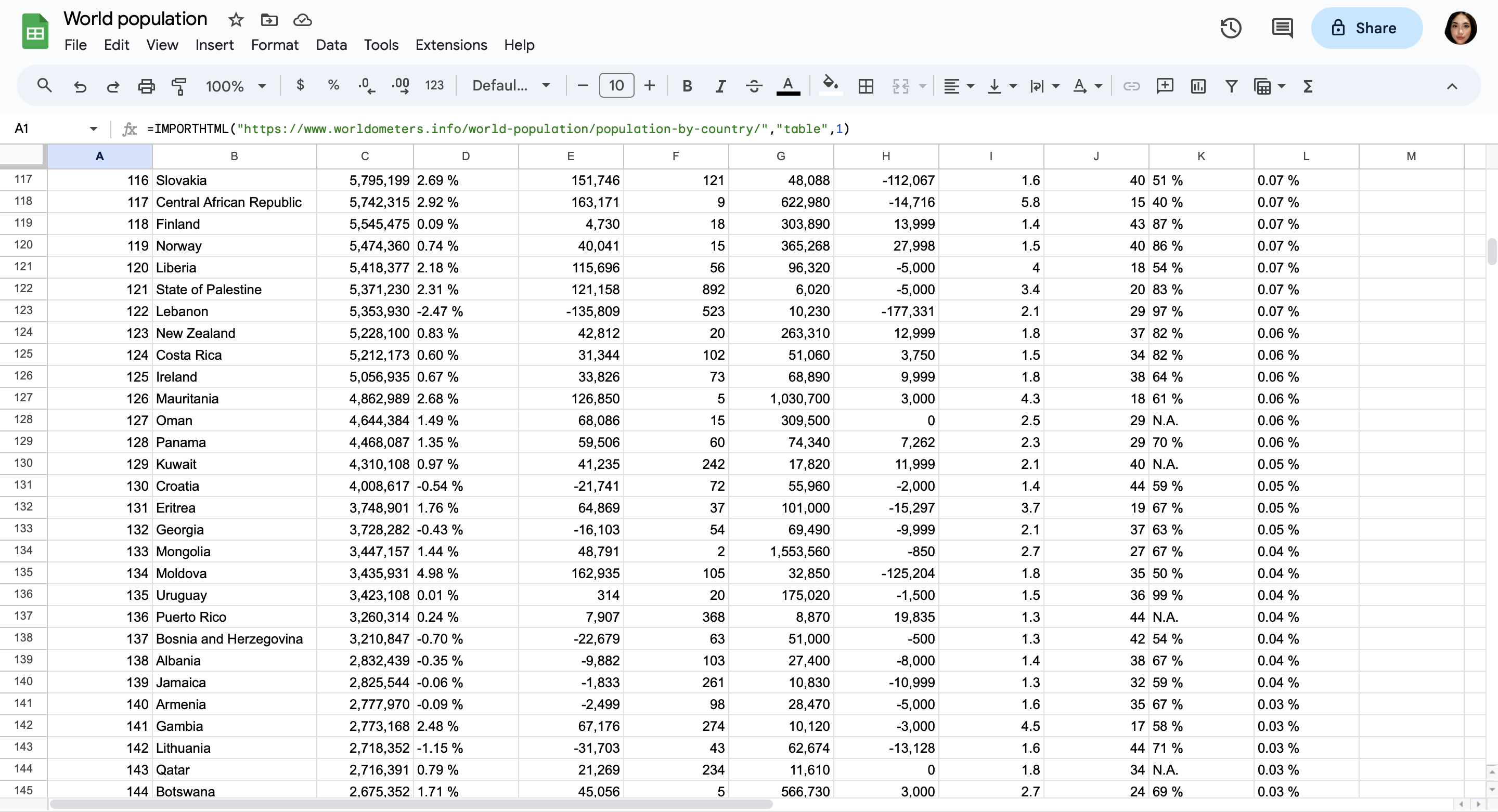Click the functions sigma icon

1308,86
